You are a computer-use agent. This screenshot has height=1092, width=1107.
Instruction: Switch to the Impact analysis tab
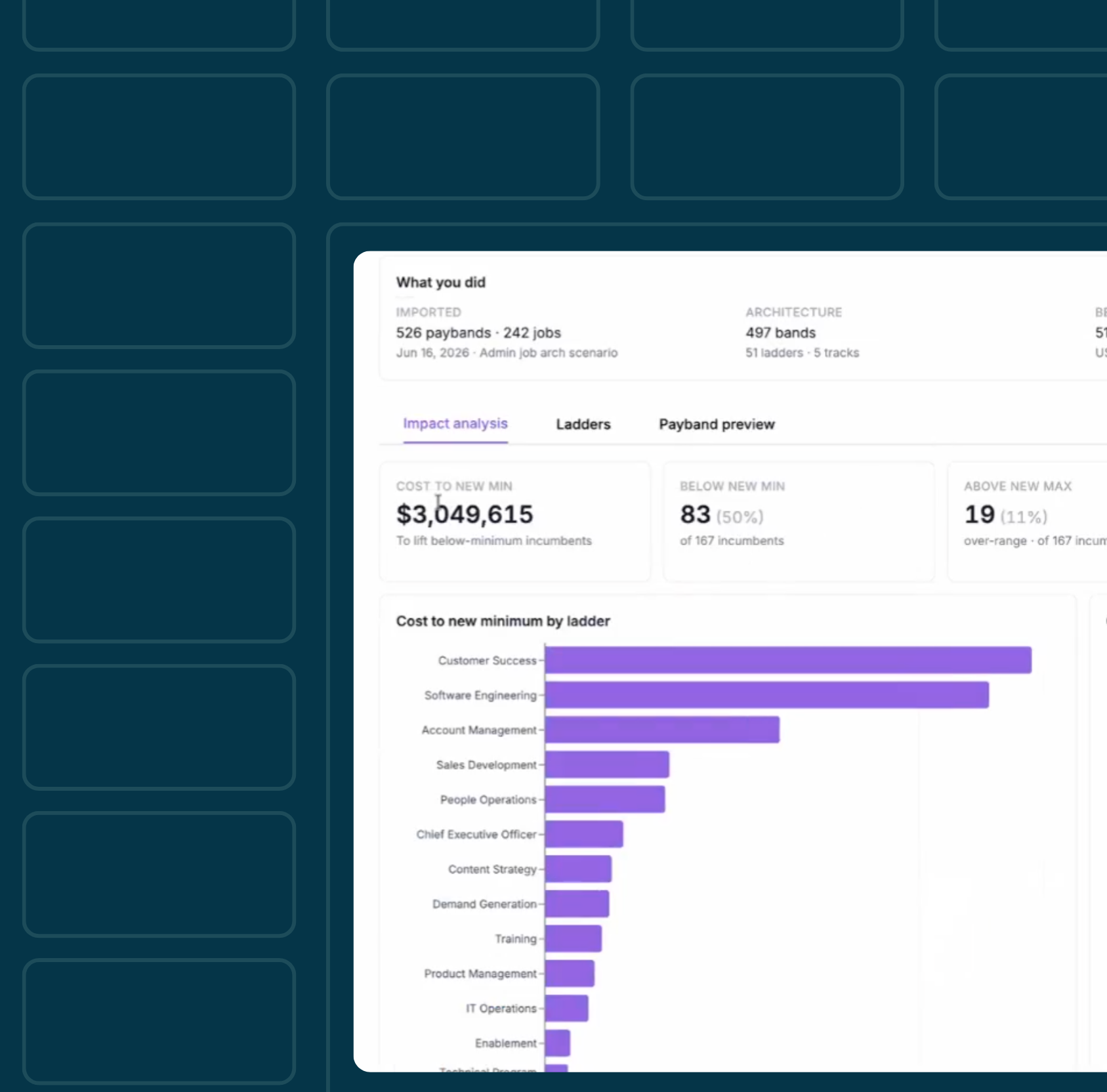point(455,424)
